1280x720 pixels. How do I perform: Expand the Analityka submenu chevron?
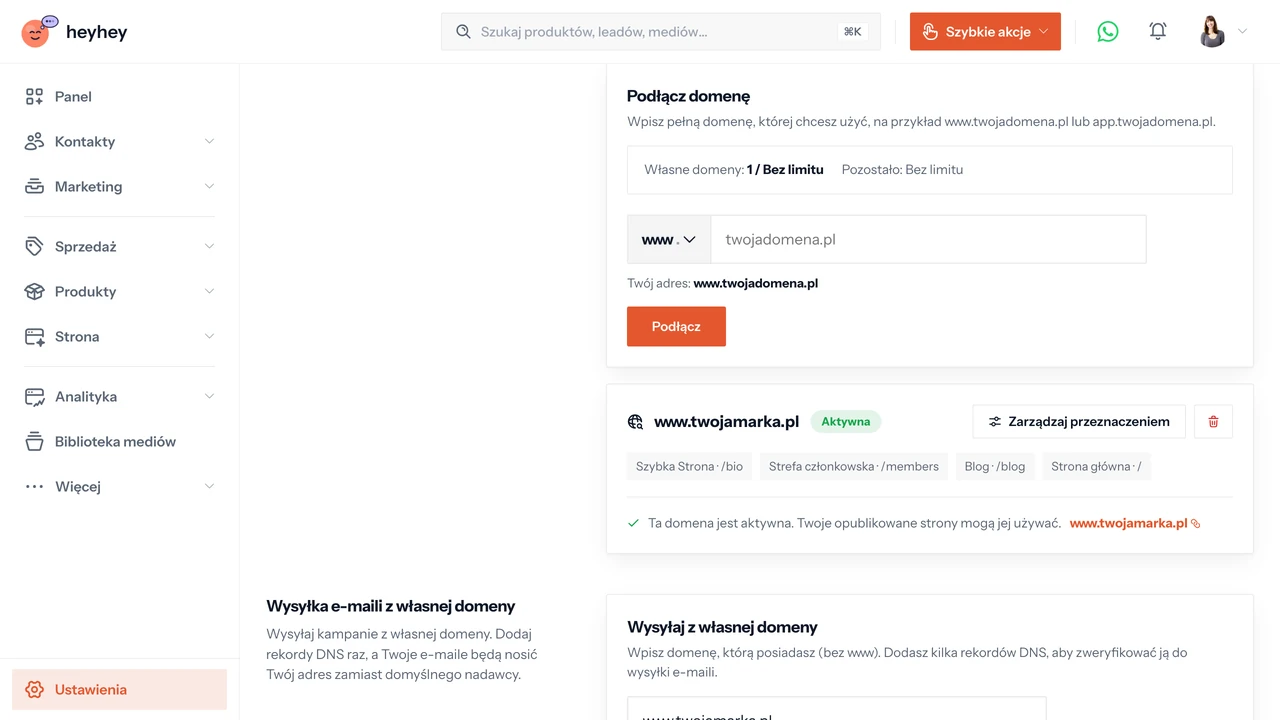pyautogui.click(x=209, y=397)
